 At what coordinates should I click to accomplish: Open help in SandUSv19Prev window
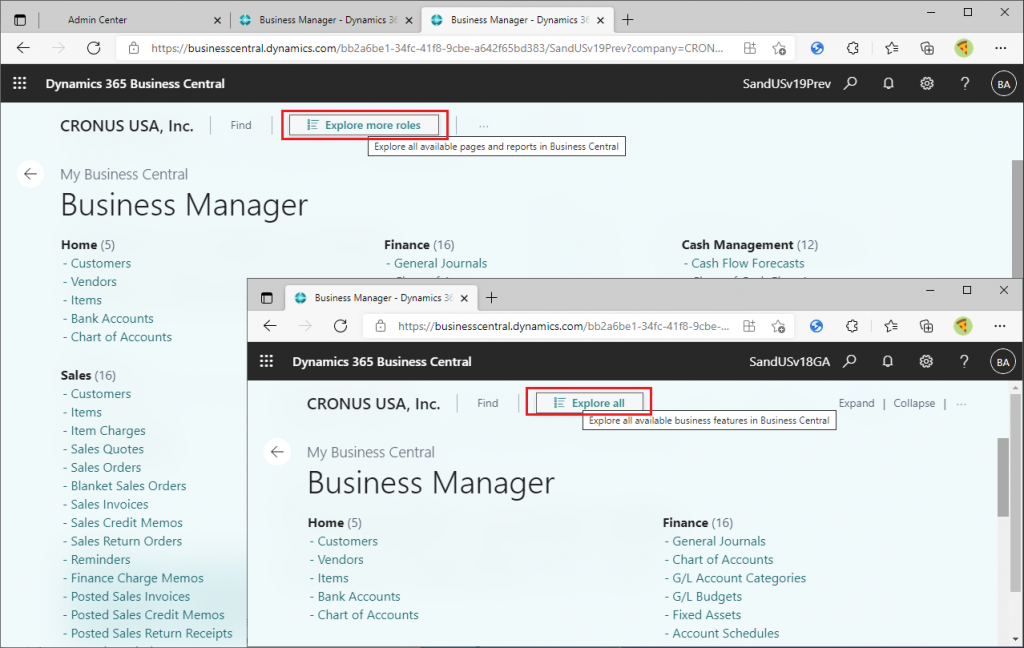click(x=965, y=84)
